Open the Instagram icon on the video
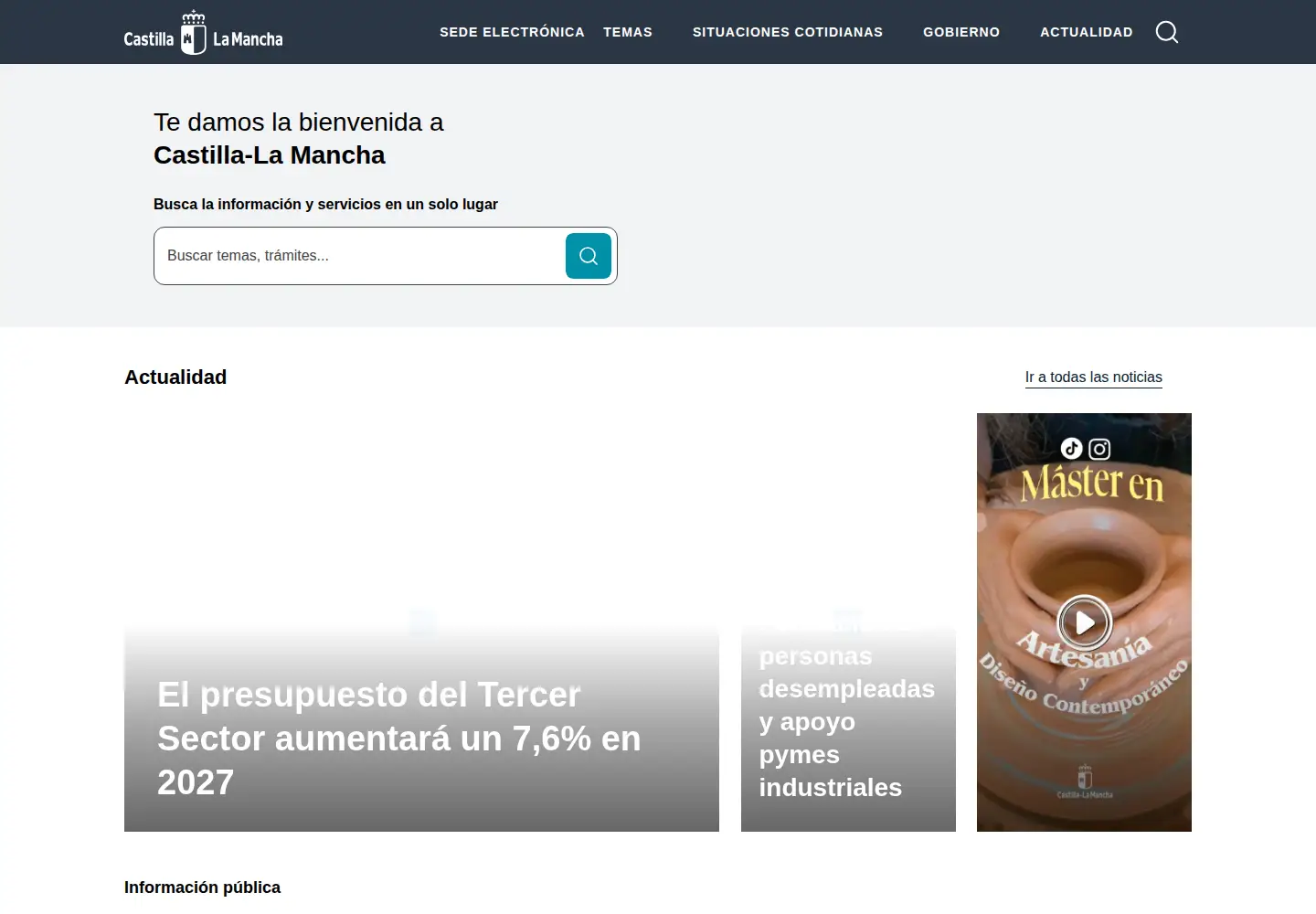This screenshot has height=914, width=1316. 1099,449
